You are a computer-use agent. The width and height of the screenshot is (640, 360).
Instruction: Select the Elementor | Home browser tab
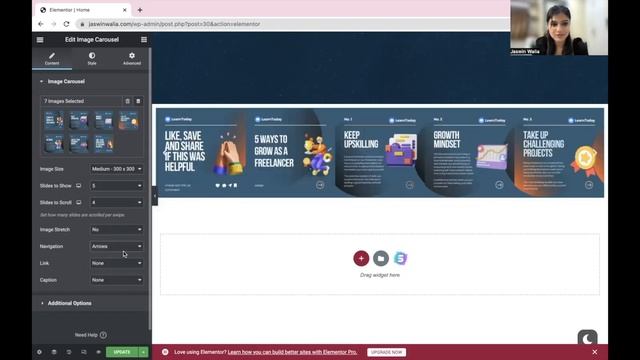(84, 10)
